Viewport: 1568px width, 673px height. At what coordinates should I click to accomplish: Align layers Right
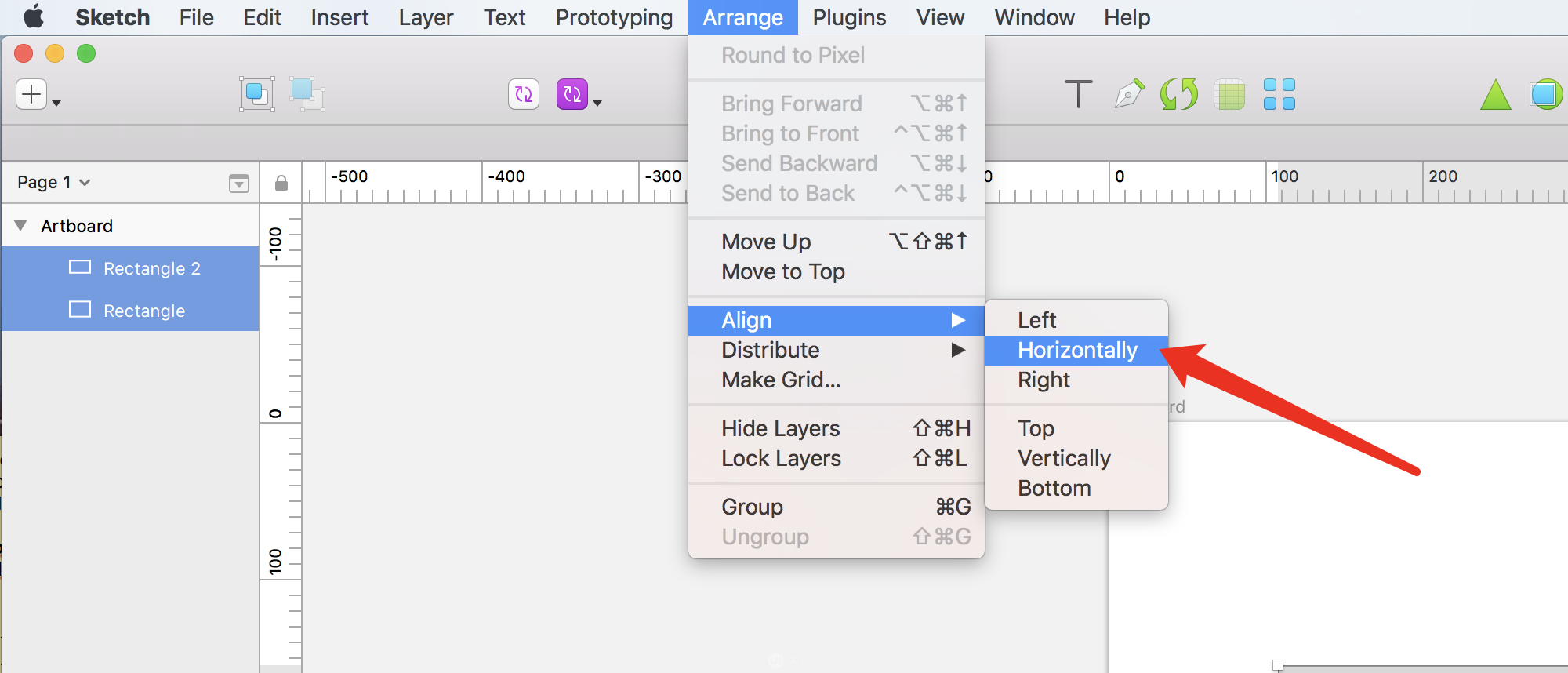pos(1076,380)
